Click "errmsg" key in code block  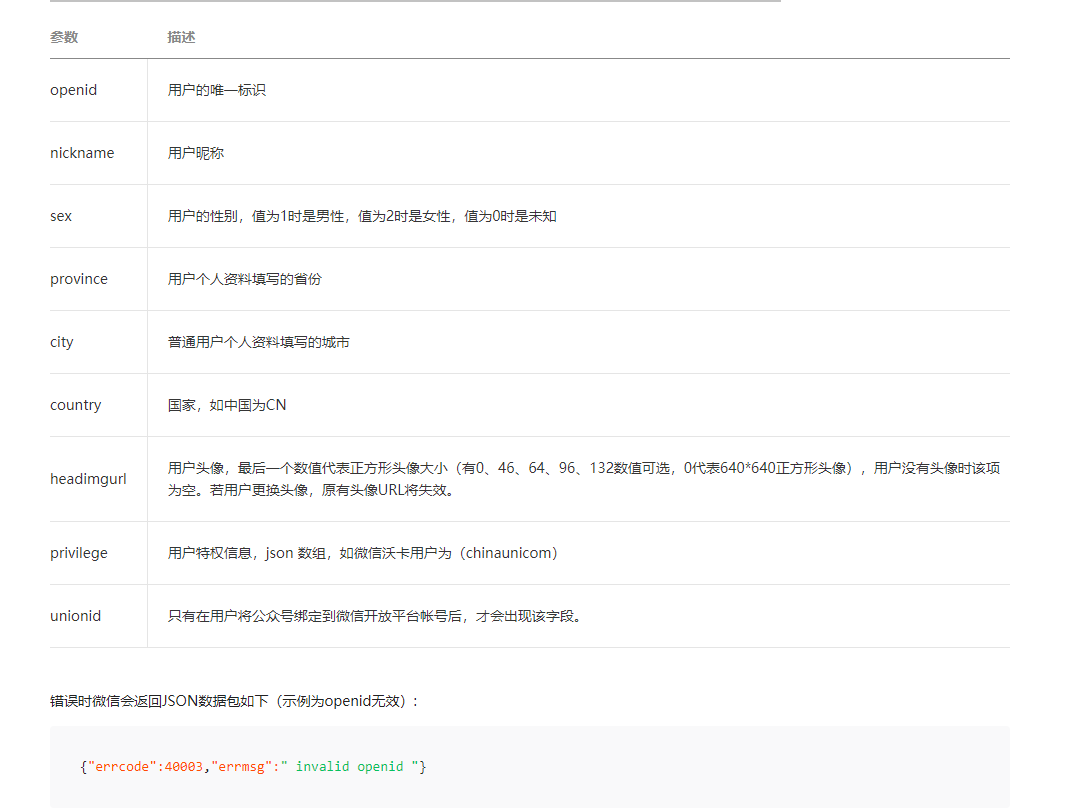pos(242,767)
